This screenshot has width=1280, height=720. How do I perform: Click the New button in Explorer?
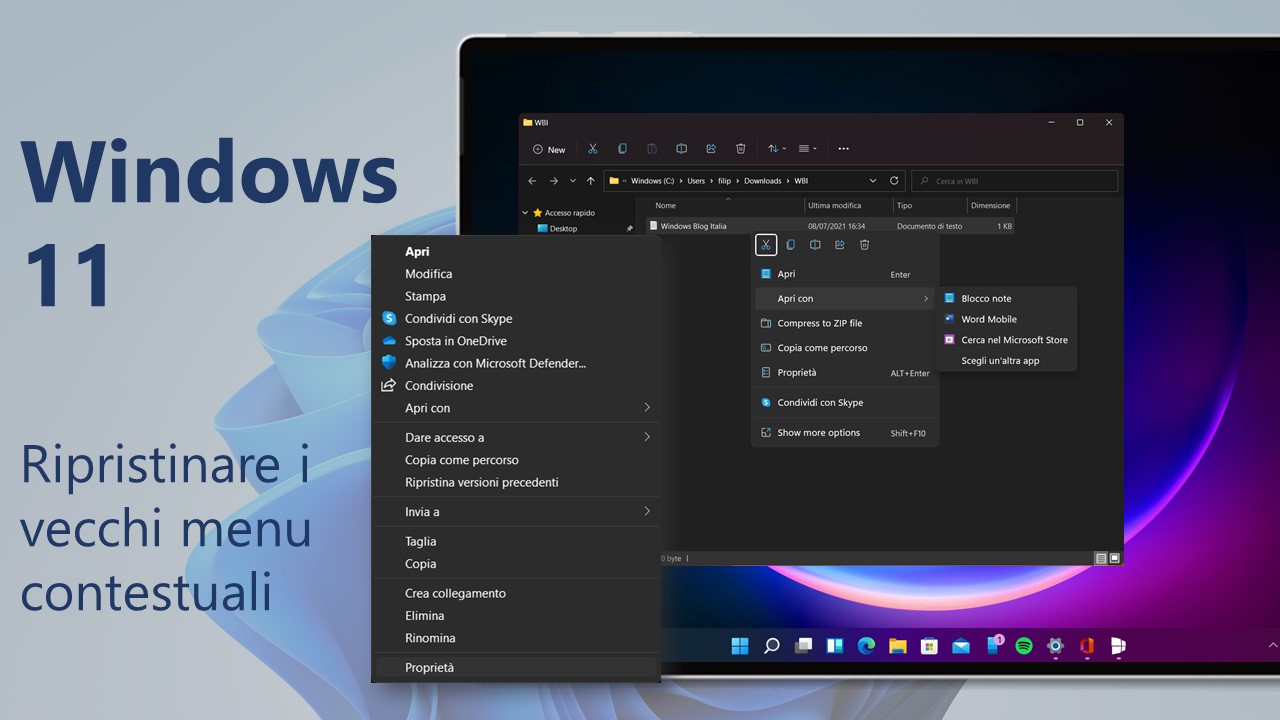[x=549, y=149]
